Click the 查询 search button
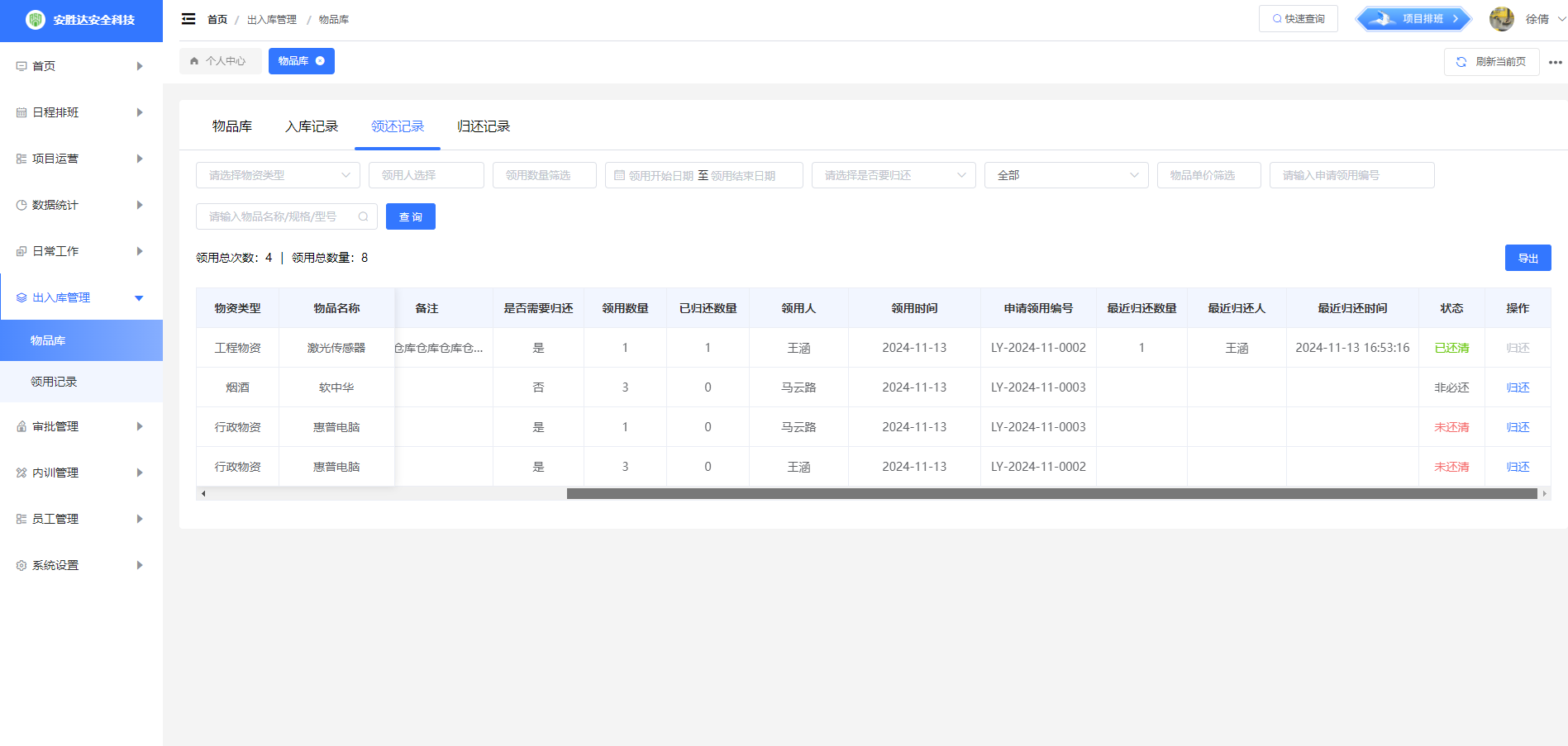 coord(410,216)
